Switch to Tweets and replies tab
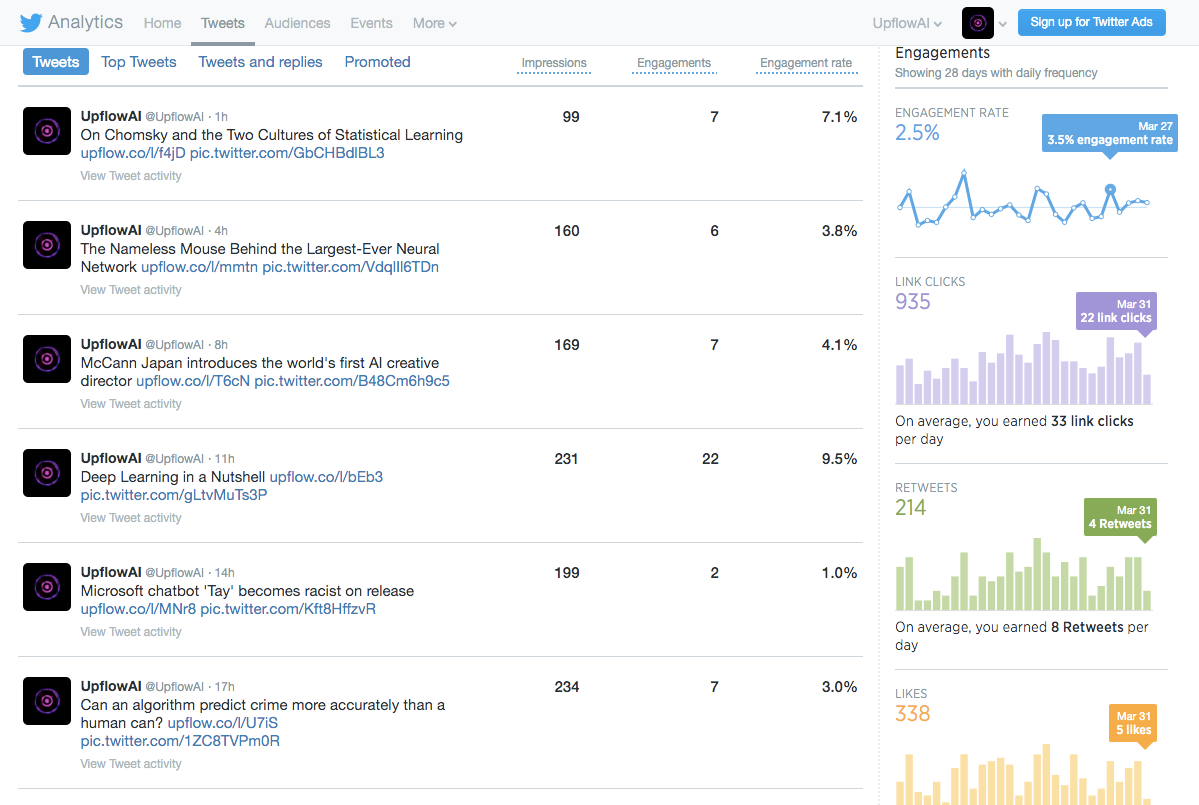The image size is (1199, 805). [x=260, y=62]
